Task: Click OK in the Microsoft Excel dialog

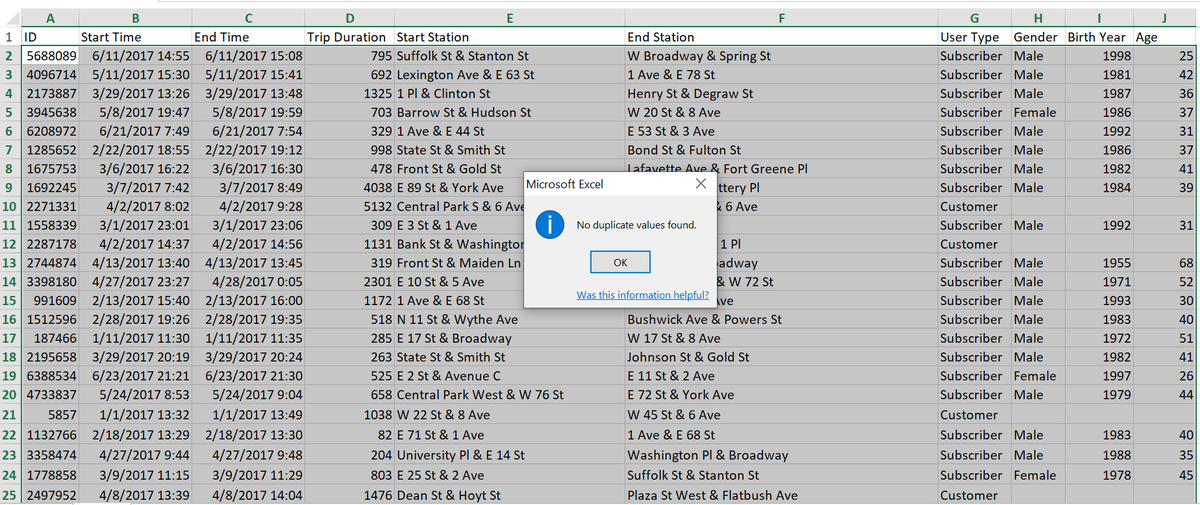Action: [x=620, y=262]
